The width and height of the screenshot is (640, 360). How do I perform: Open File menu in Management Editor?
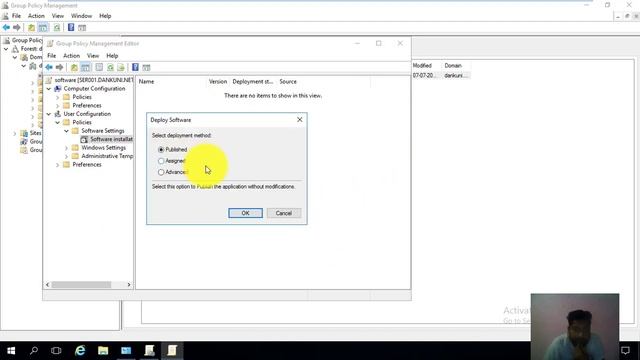coord(51,56)
